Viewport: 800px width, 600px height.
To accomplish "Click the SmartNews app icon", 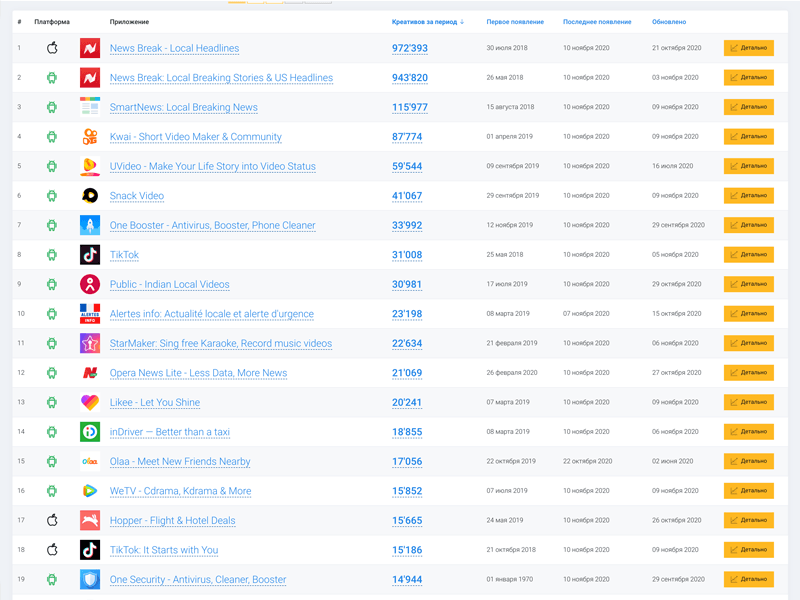I will click(90, 107).
